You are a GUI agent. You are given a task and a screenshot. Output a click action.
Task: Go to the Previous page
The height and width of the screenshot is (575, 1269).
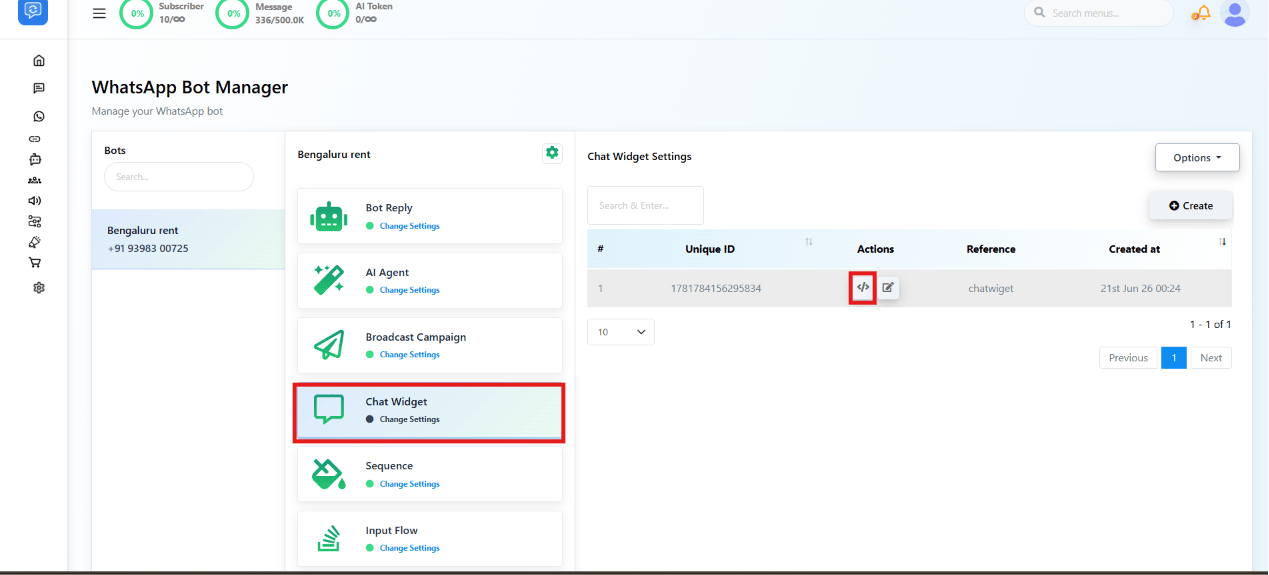(x=1128, y=358)
